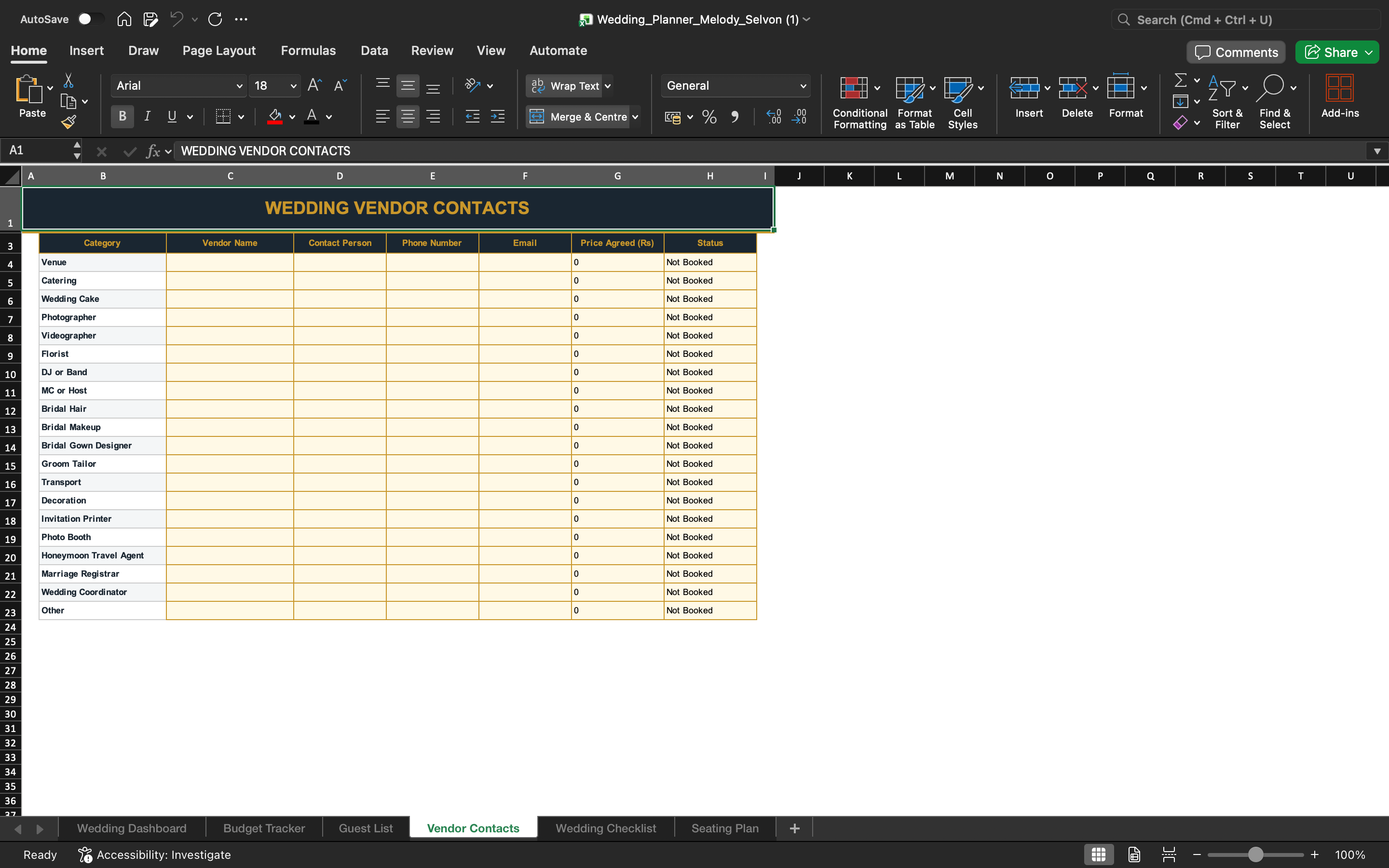The height and width of the screenshot is (868, 1389).
Task: Open the General number format dropdown
Action: click(x=803, y=86)
